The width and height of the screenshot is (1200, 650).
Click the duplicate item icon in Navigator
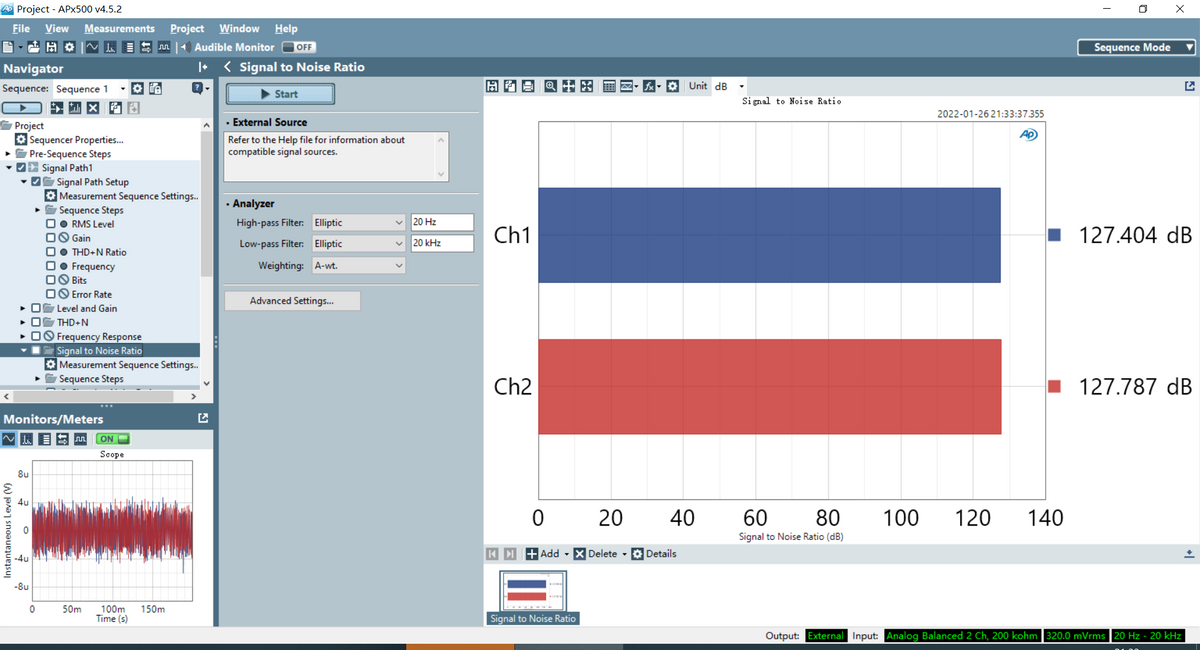coord(115,108)
